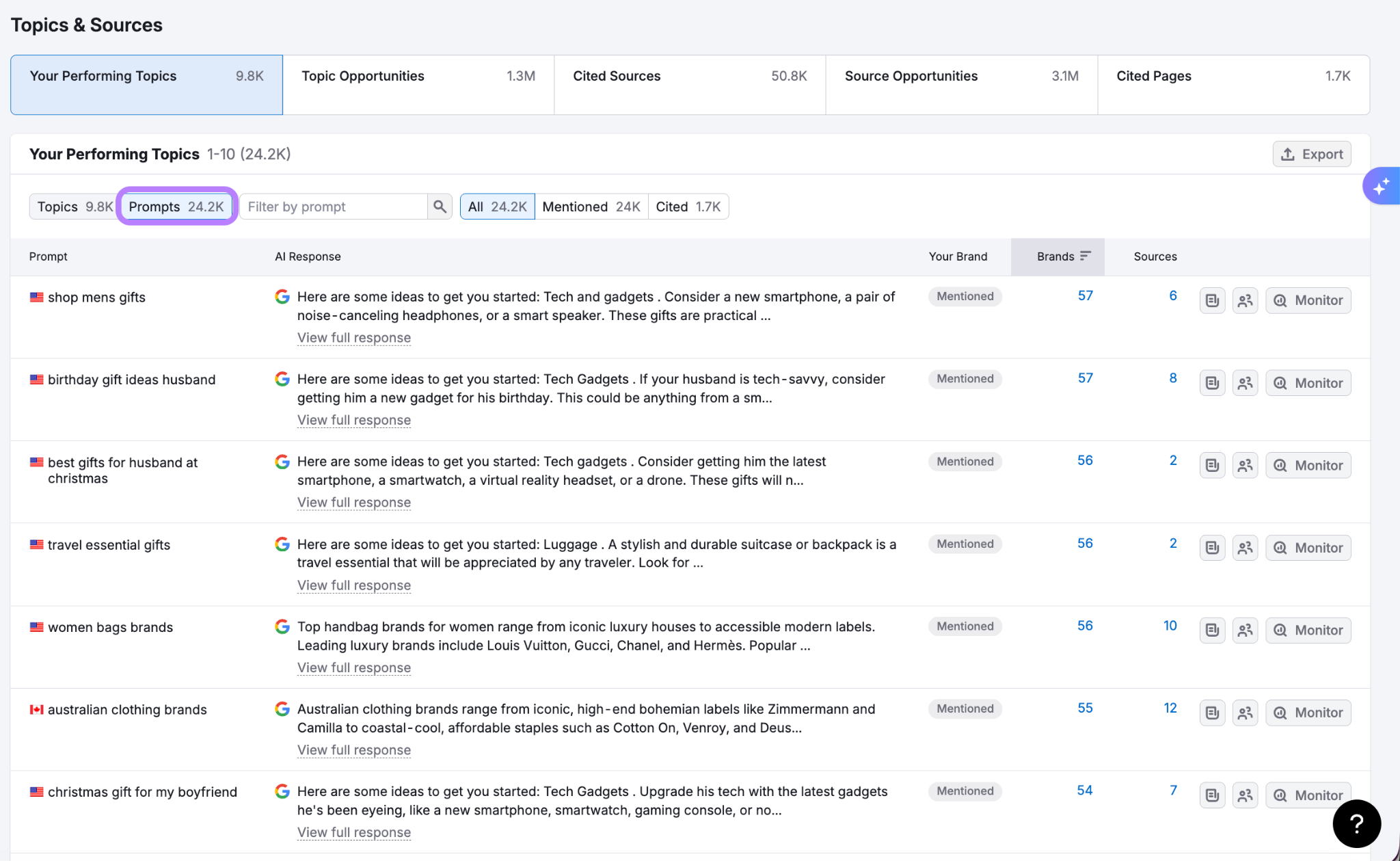This screenshot has height=861, width=1400.
Task: Open response details icon for best gifts for husband
Action: (1212, 465)
